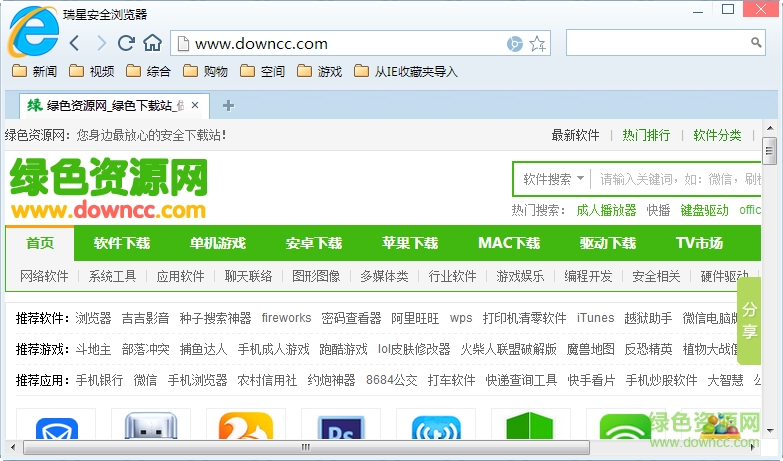
Task: Open a new tab with plus icon
Action: [x=228, y=105]
